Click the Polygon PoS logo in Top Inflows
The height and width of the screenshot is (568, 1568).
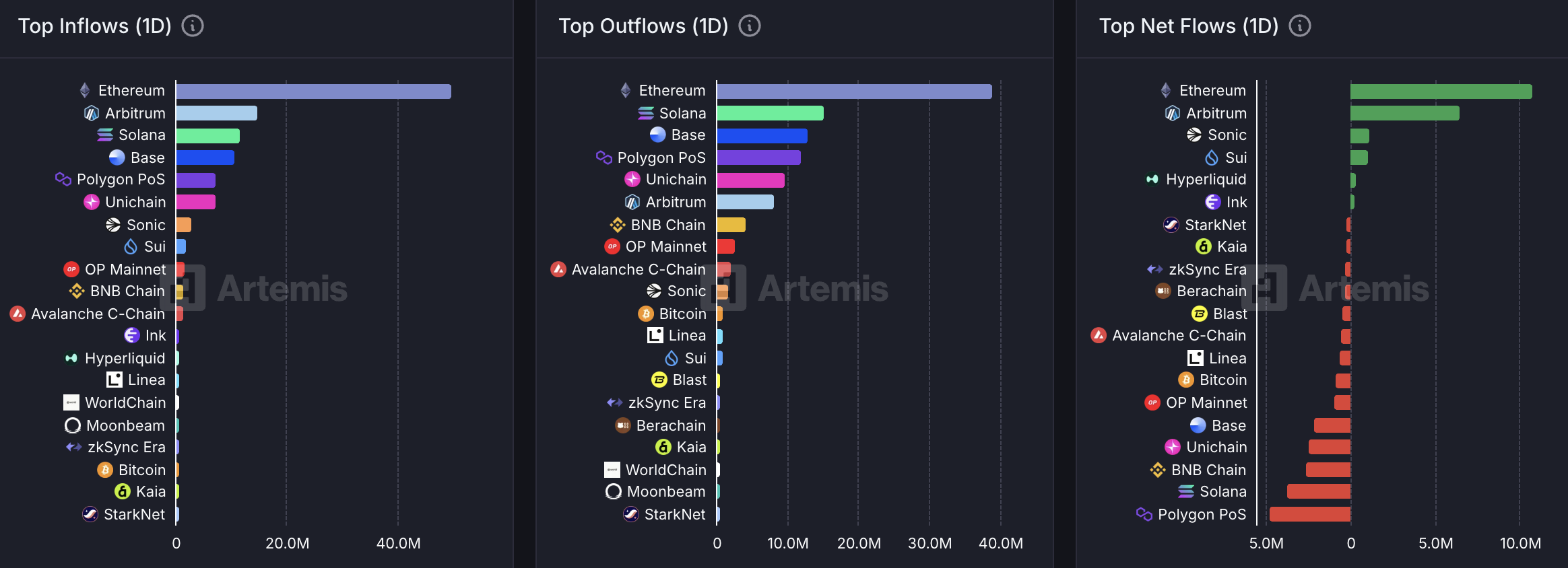pyautogui.click(x=63, y=179)
